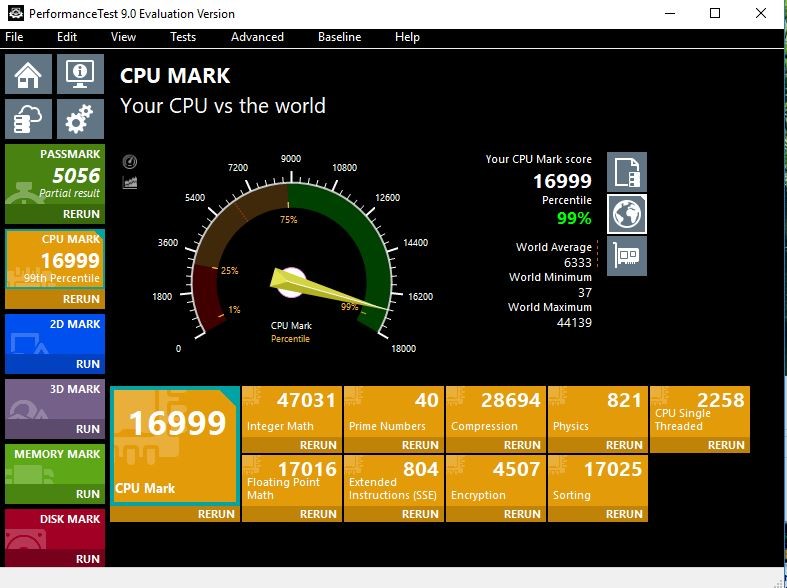Open the File menu
This screenshot has width=787, height=588.
click(14, 37)
